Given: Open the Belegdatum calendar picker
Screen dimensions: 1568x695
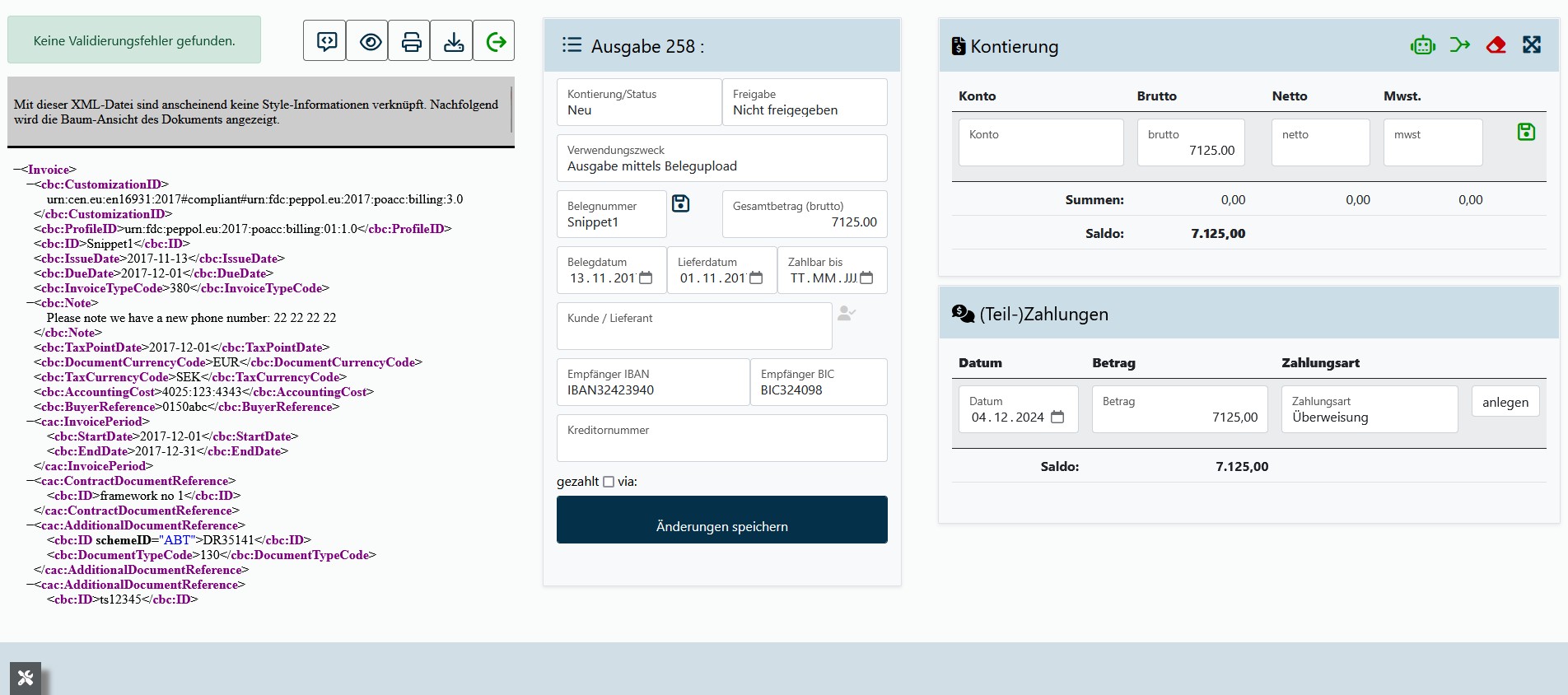Looking at the screenshot, I should (x=646, y=278).
